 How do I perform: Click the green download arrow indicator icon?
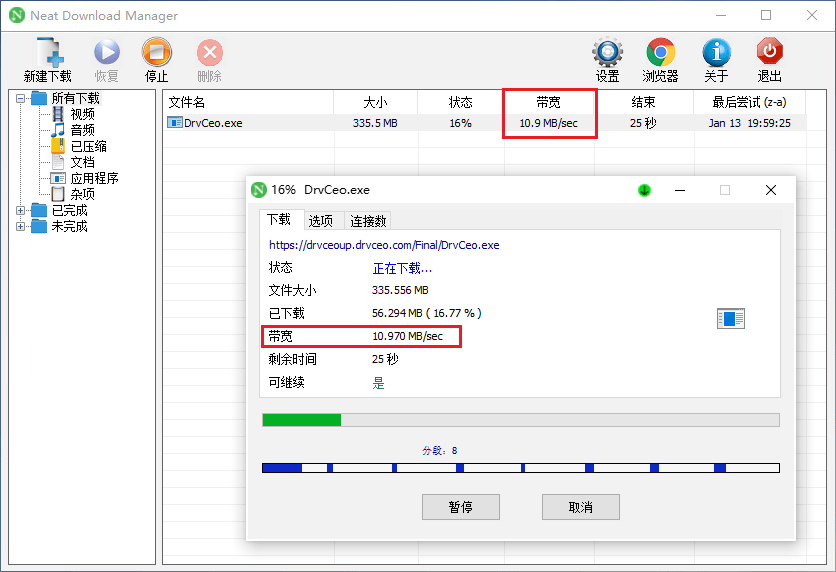tap(644, 190)
